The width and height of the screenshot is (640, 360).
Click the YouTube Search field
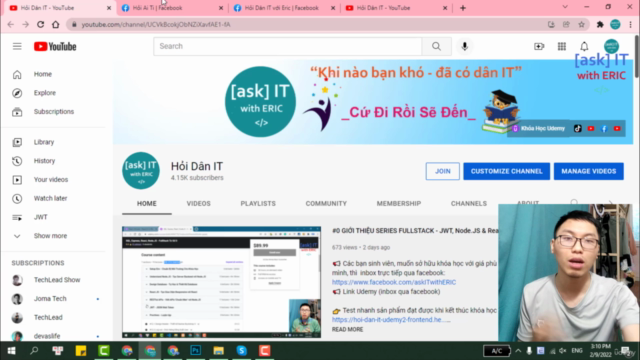tap(288, 46)
